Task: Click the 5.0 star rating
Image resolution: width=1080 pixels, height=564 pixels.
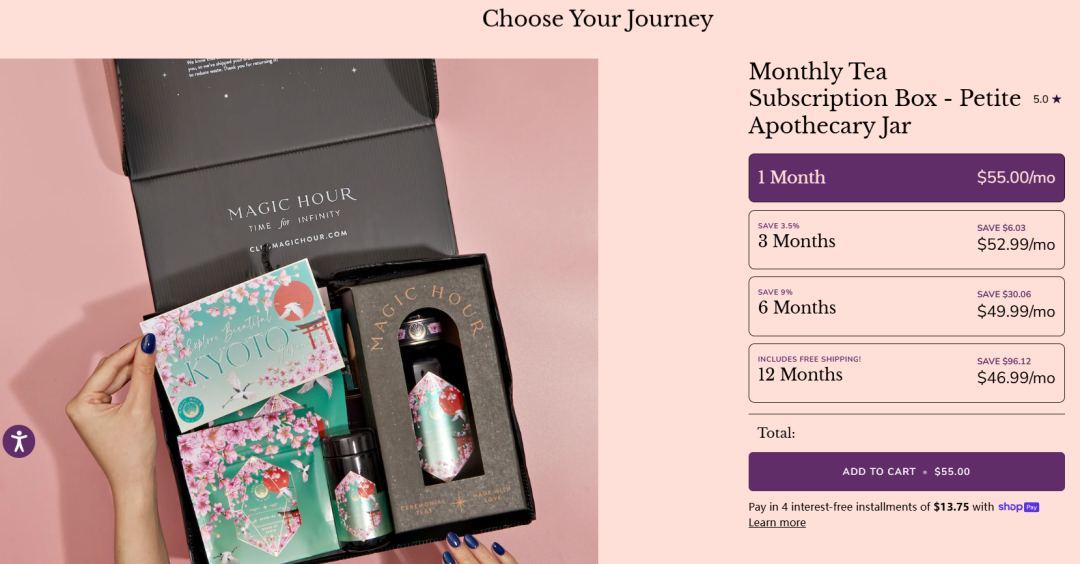Action: [x=1047, y=99]
